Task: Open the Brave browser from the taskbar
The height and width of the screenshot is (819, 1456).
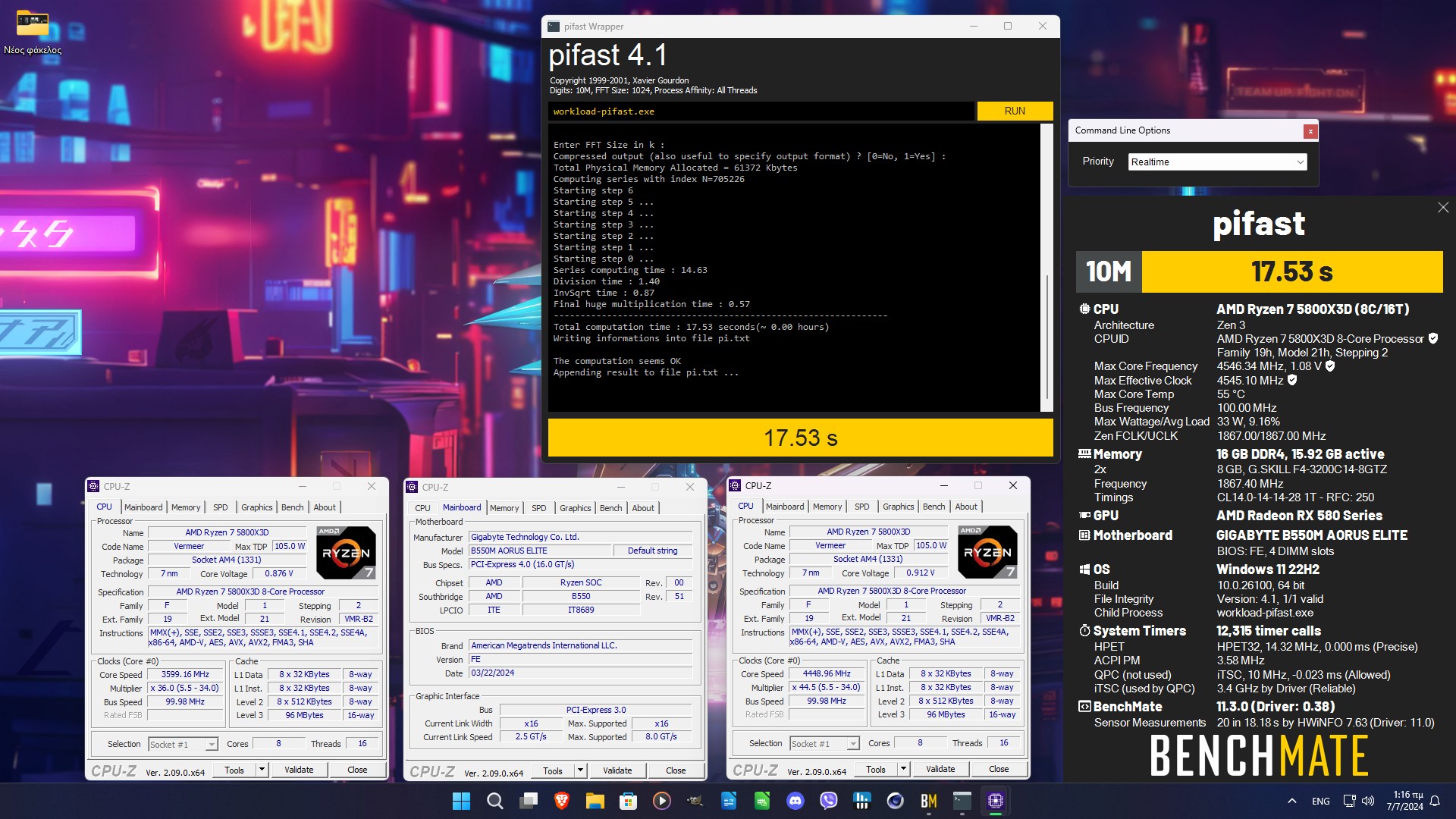Action: click(562, 800)
